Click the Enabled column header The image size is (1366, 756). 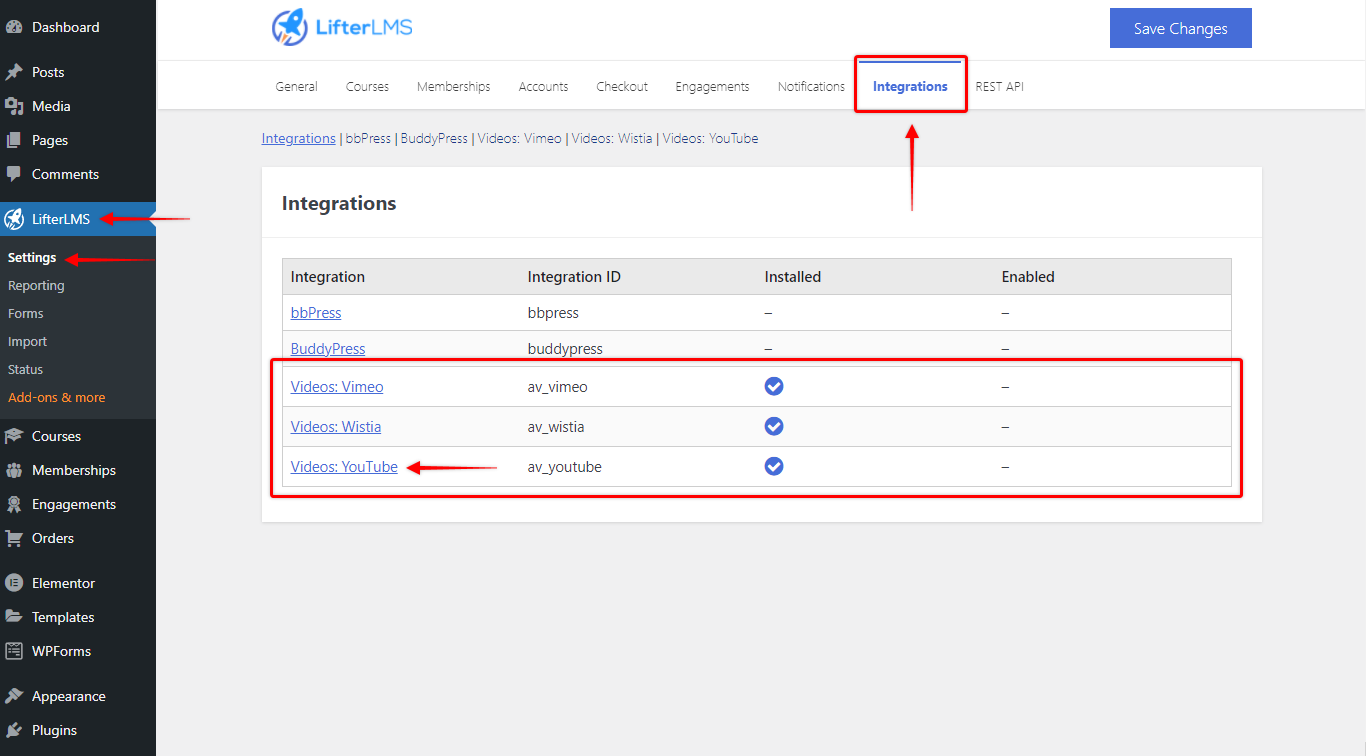pos(1028,277)
